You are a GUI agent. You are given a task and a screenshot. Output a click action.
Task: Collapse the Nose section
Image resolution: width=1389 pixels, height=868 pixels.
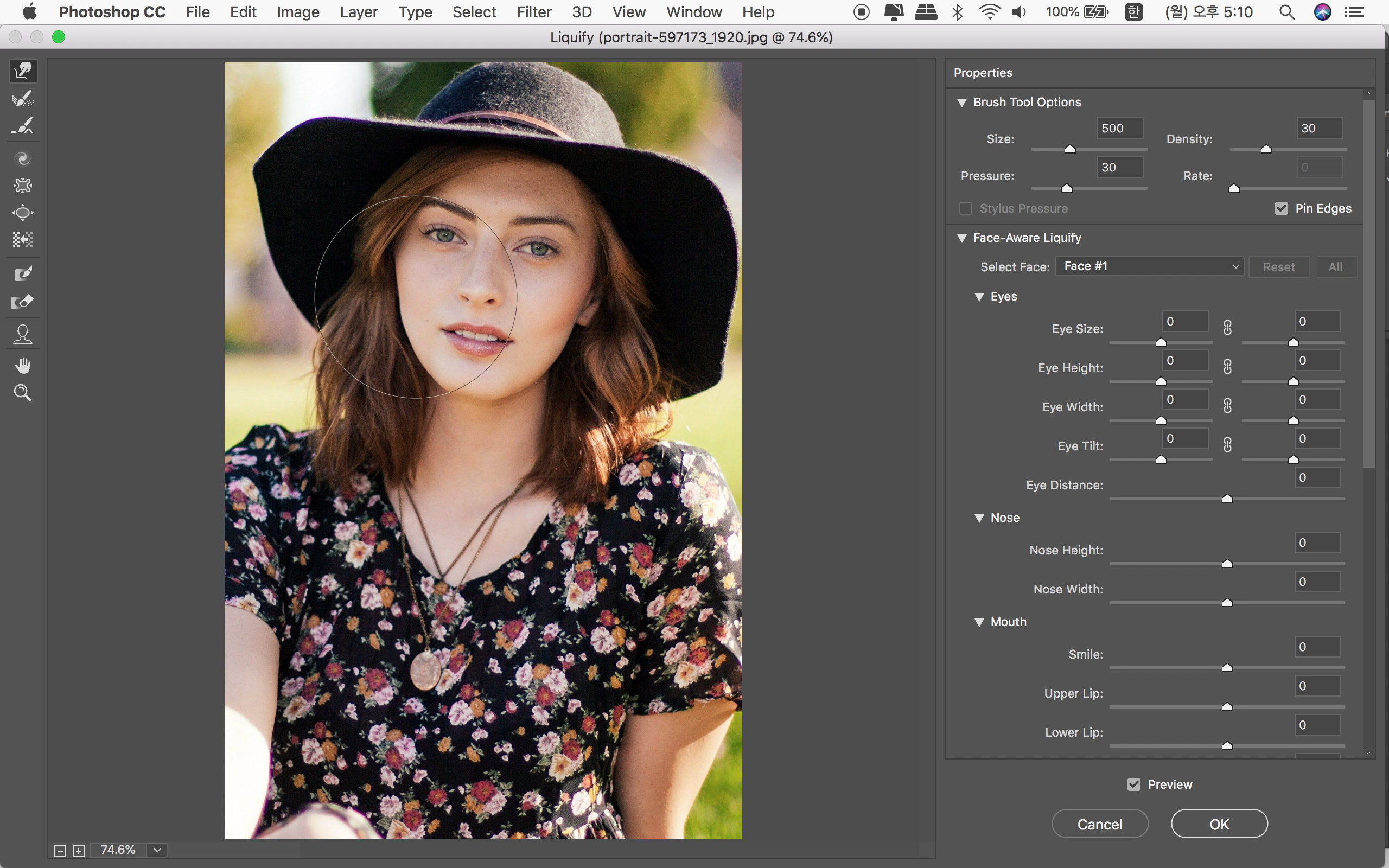pyautogui.click(x=979, y=518)
